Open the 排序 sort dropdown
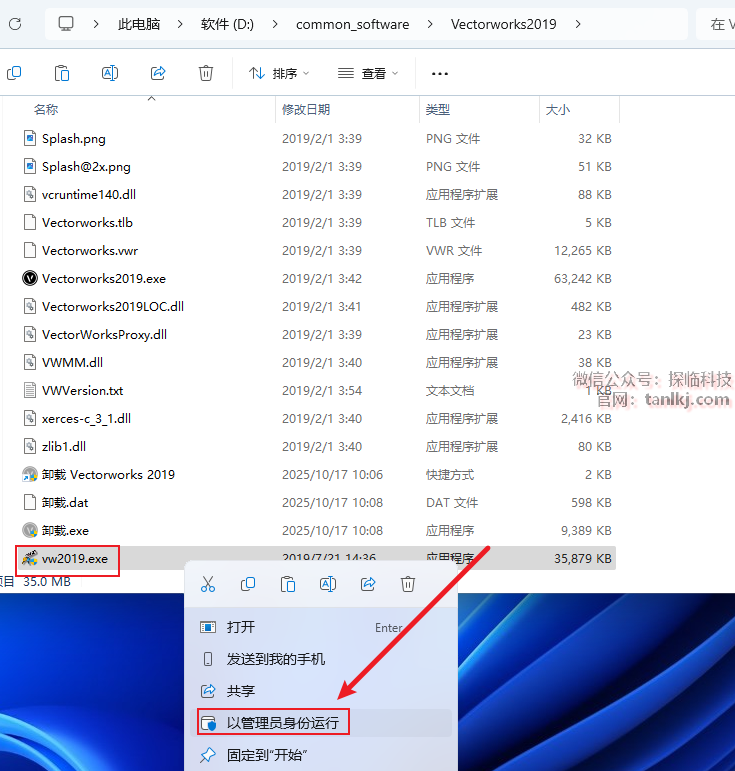This screenshot has height=771, width=735. [x=279, y=73]
